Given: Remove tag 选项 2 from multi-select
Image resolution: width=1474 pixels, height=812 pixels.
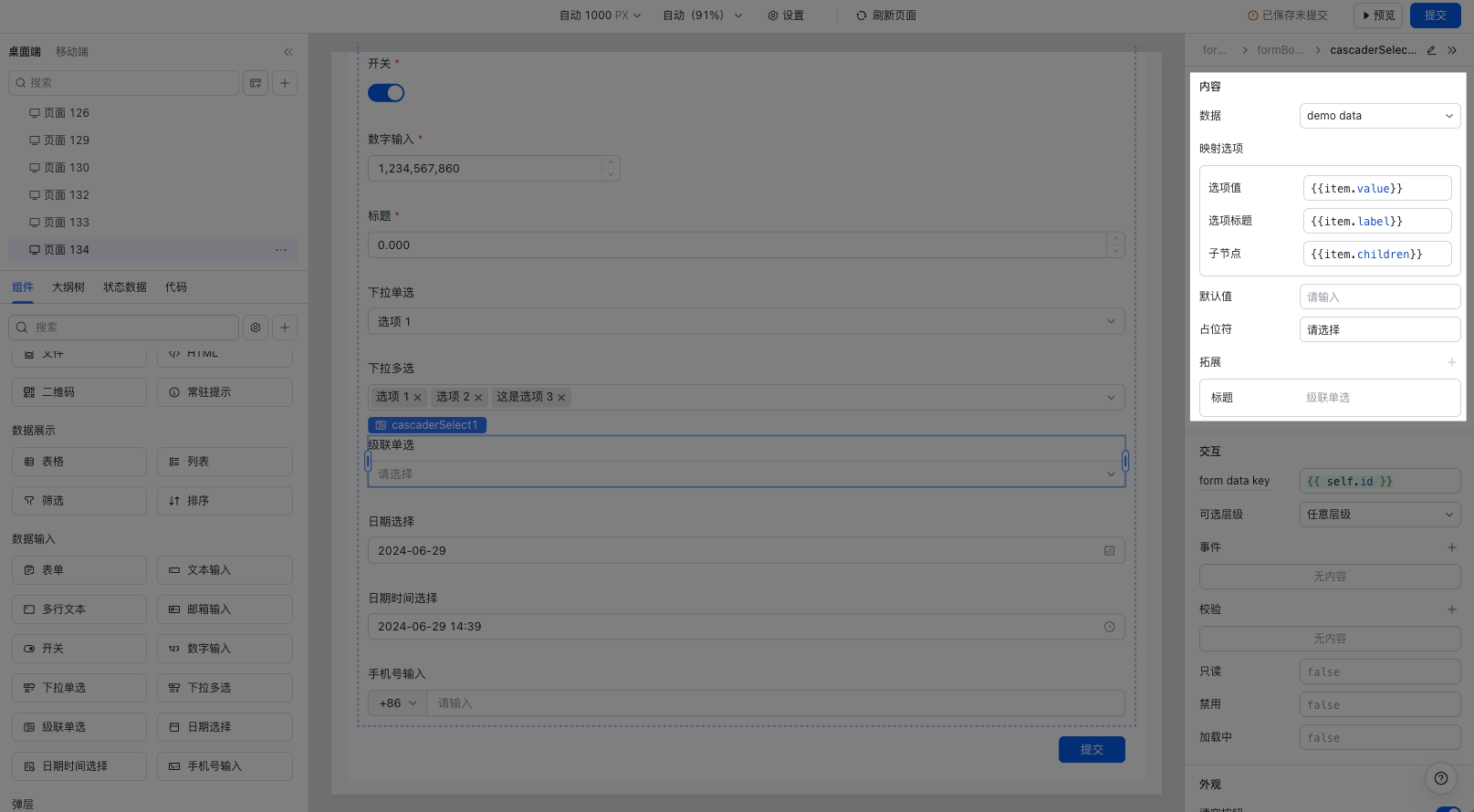Looking at the screenshot, I should (x=478, y=398).
